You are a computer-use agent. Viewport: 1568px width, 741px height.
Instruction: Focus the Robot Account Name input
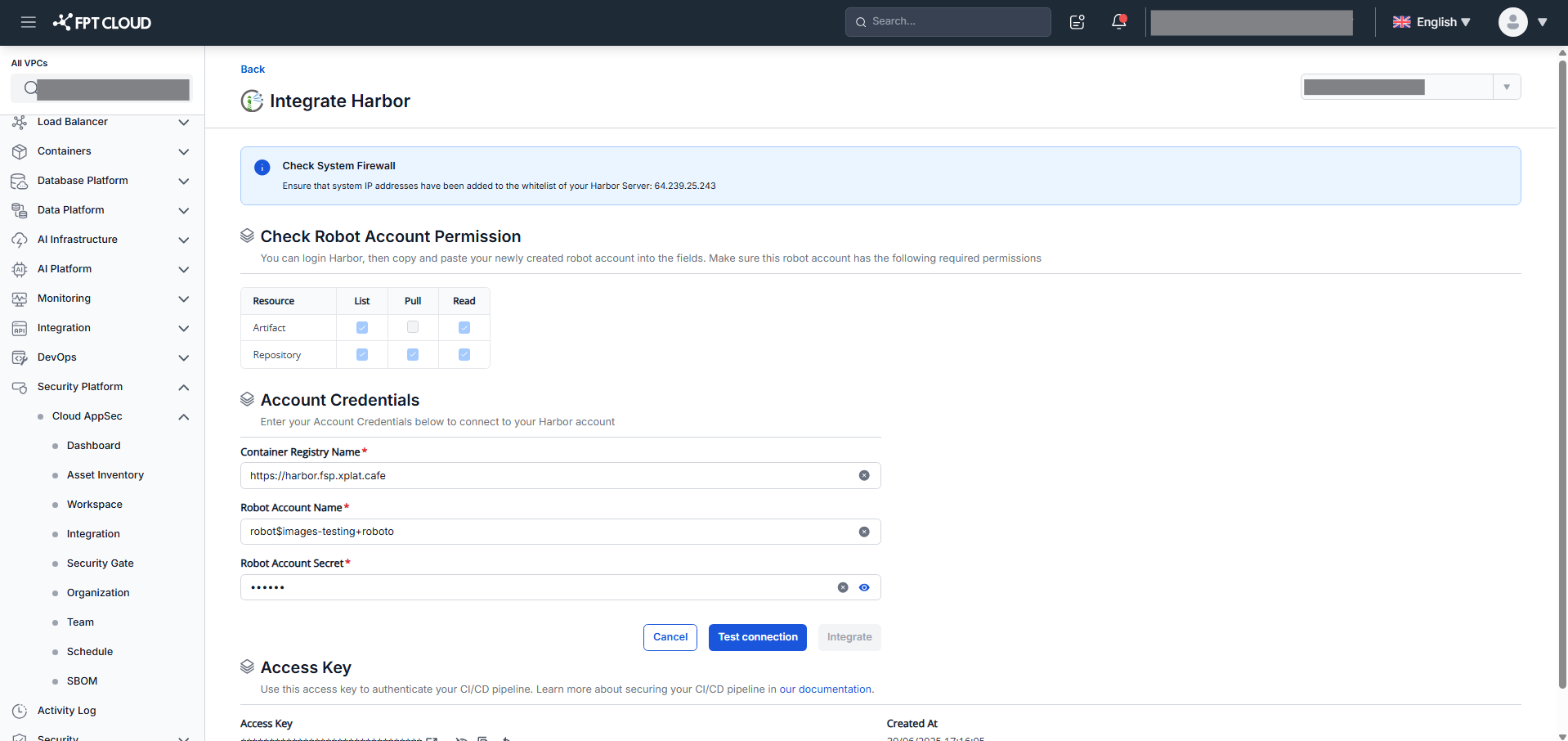[x=560, y=532]
